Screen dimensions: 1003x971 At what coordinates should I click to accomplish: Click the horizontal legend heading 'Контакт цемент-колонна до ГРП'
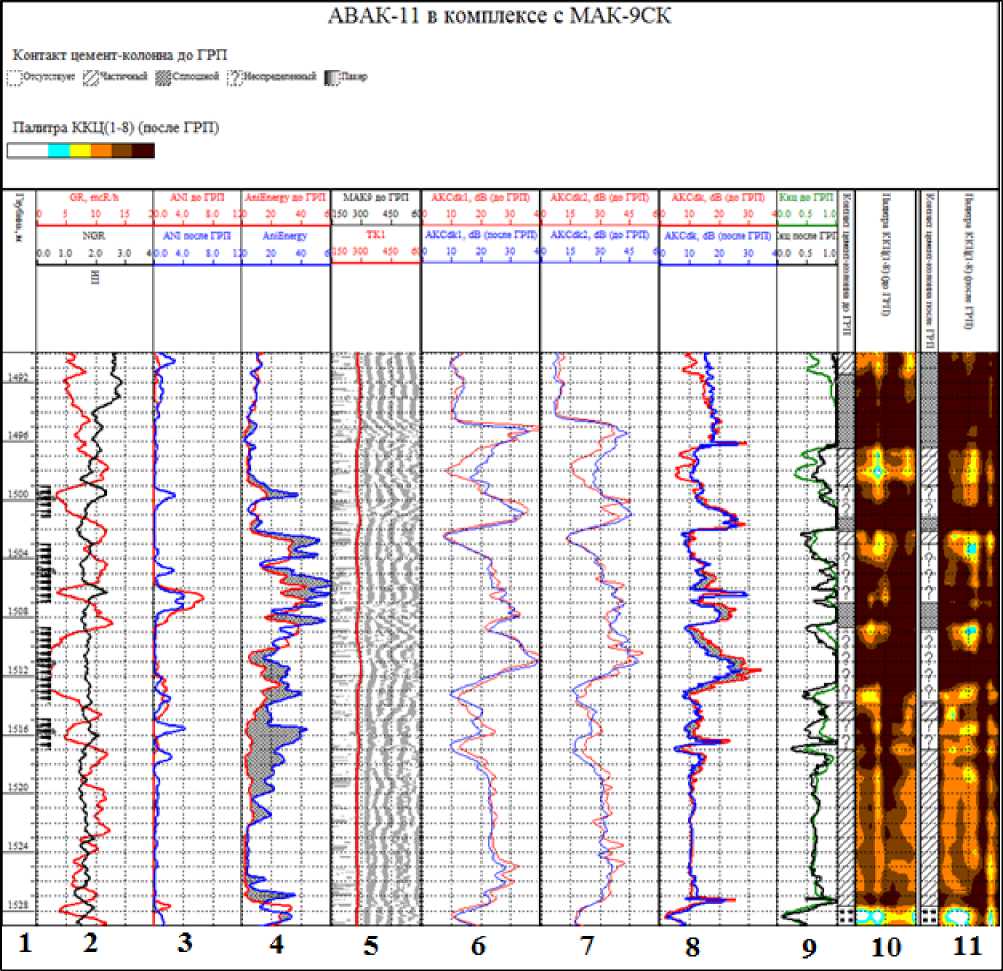(120, 55)
